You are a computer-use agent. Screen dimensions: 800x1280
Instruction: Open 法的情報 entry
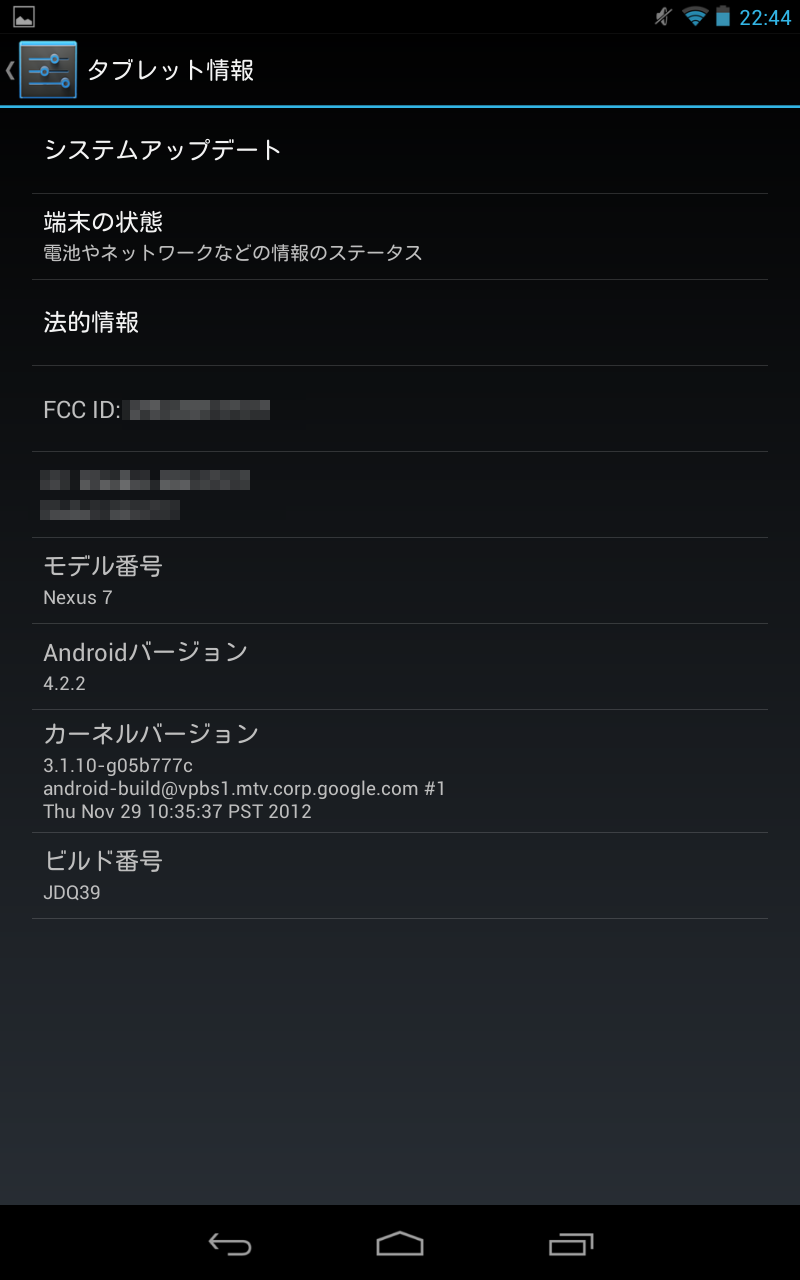click(400, 323)
